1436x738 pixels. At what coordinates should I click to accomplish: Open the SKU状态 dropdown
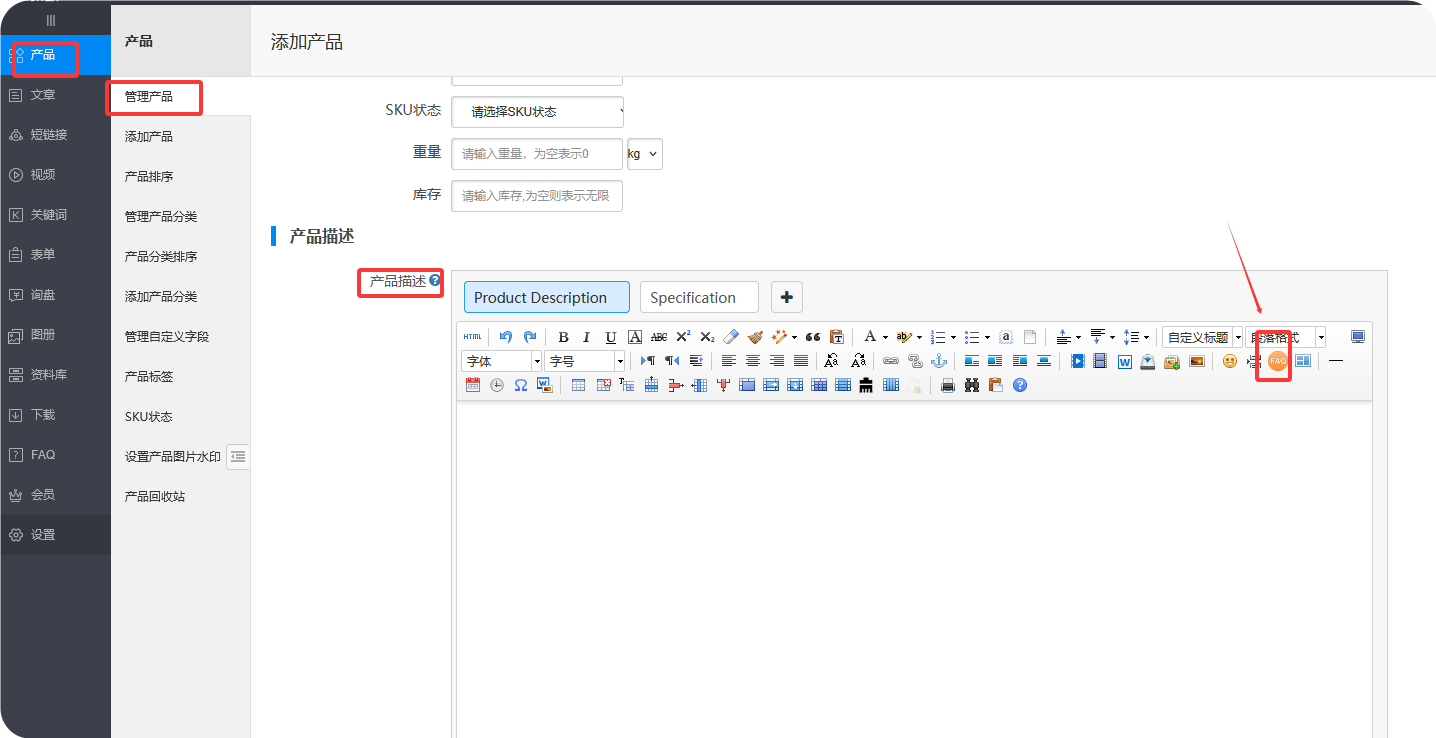point(538,112)
